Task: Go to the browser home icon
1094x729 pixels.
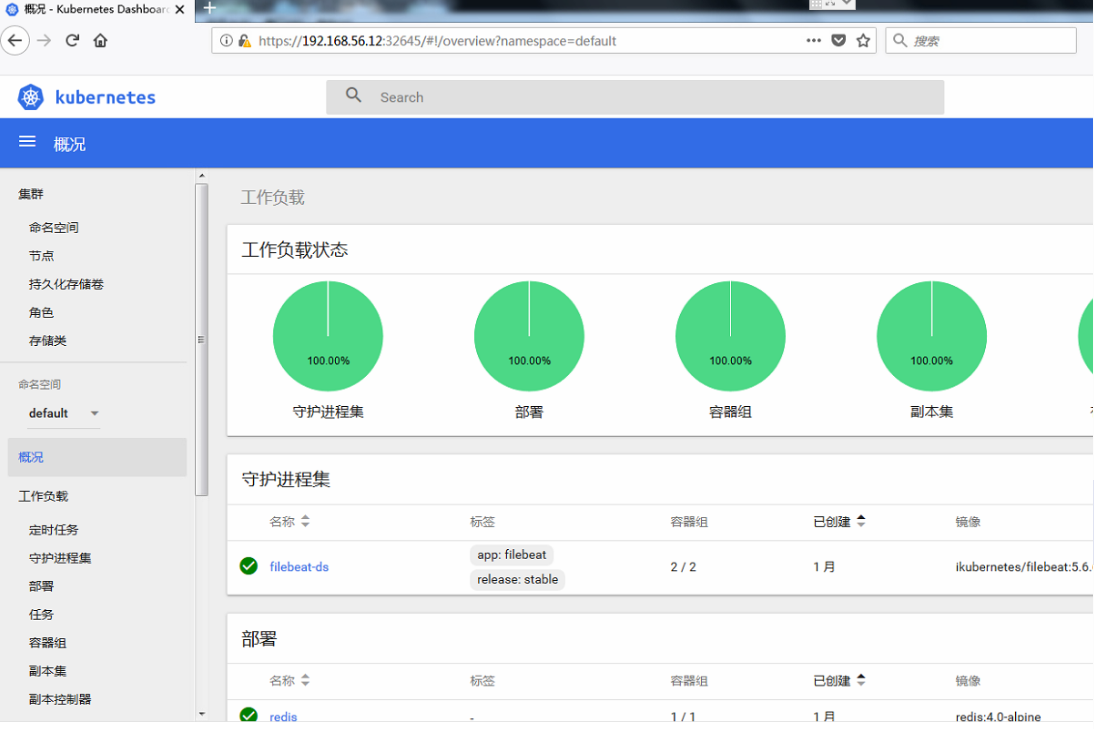Action: (x=100, y=41)
